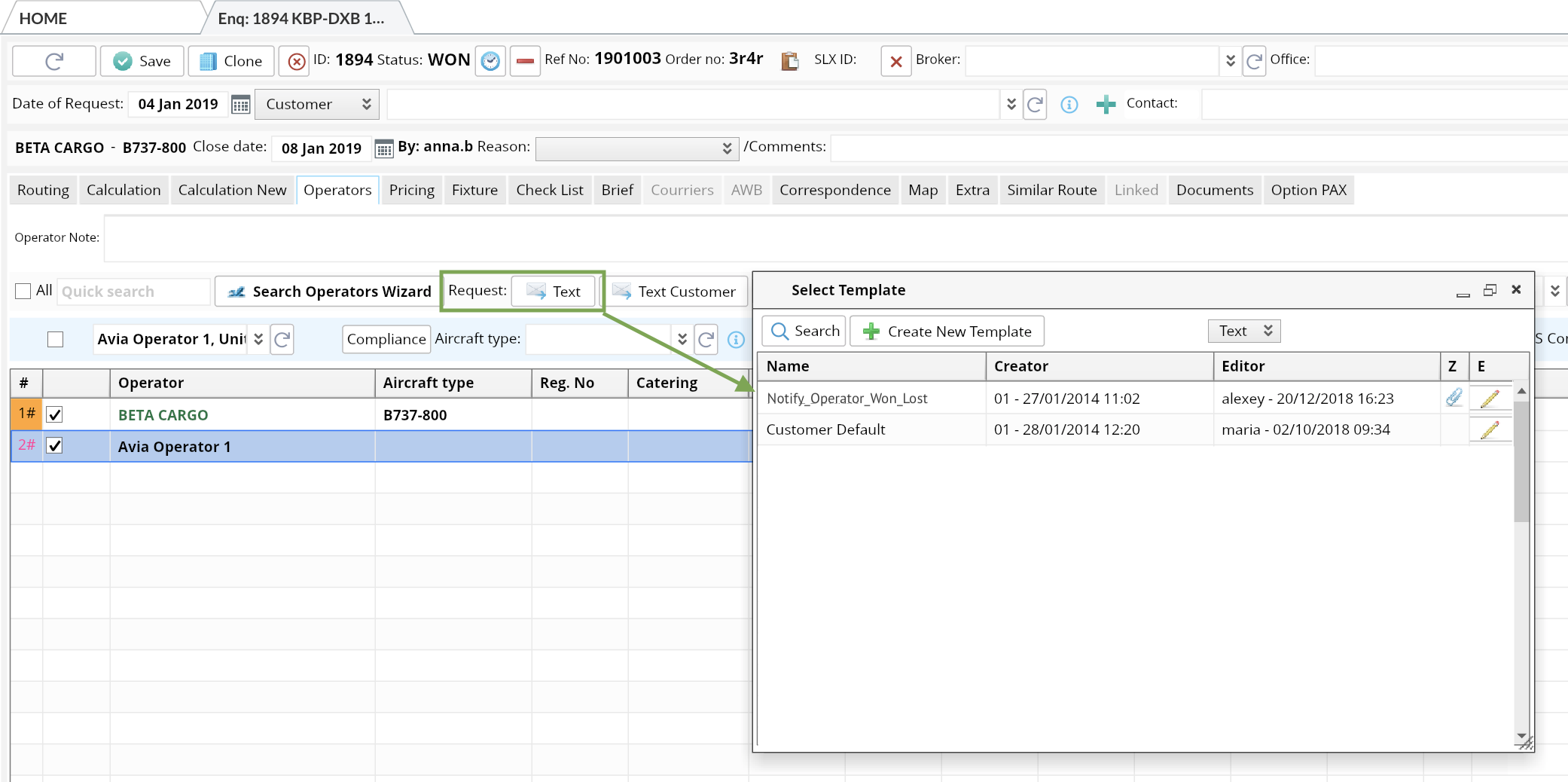
Task: Click Create New Template button
Action: [x=947, y=331]
